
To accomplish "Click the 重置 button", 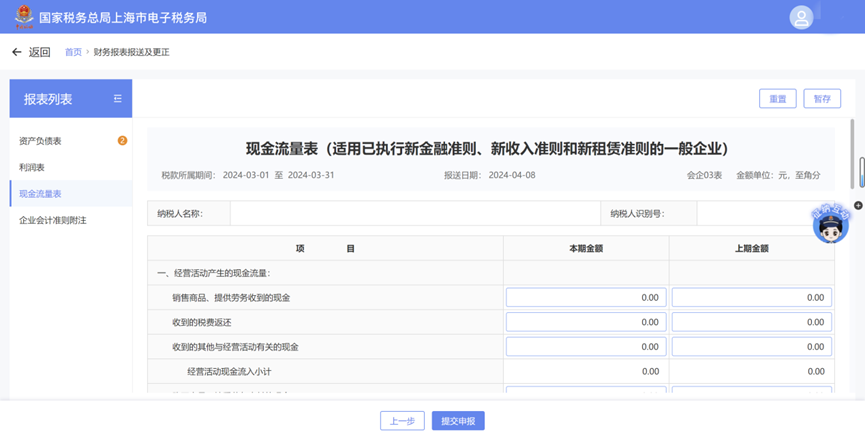I will point(777,99).
